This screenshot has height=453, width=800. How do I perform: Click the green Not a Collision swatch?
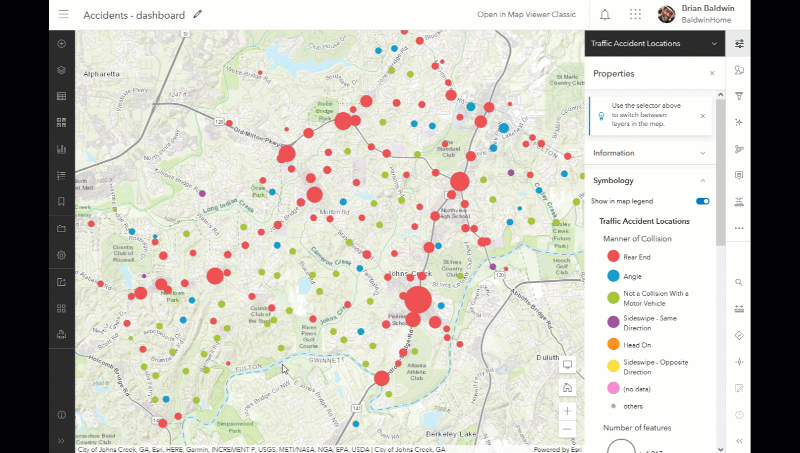613,298
